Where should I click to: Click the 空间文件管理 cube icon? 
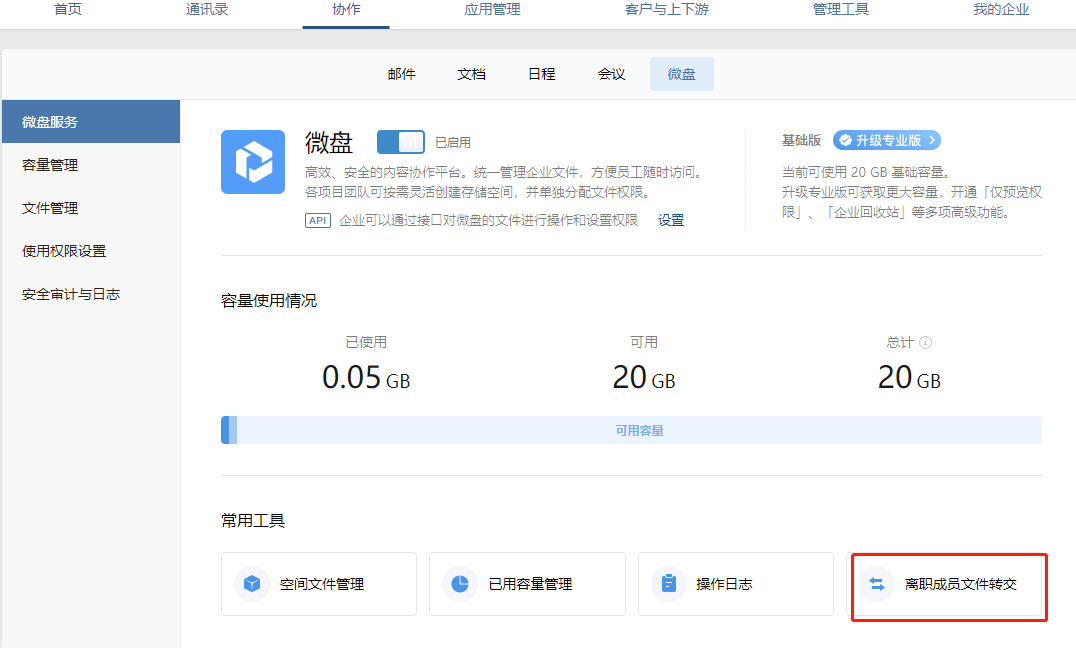pos(252,584)
